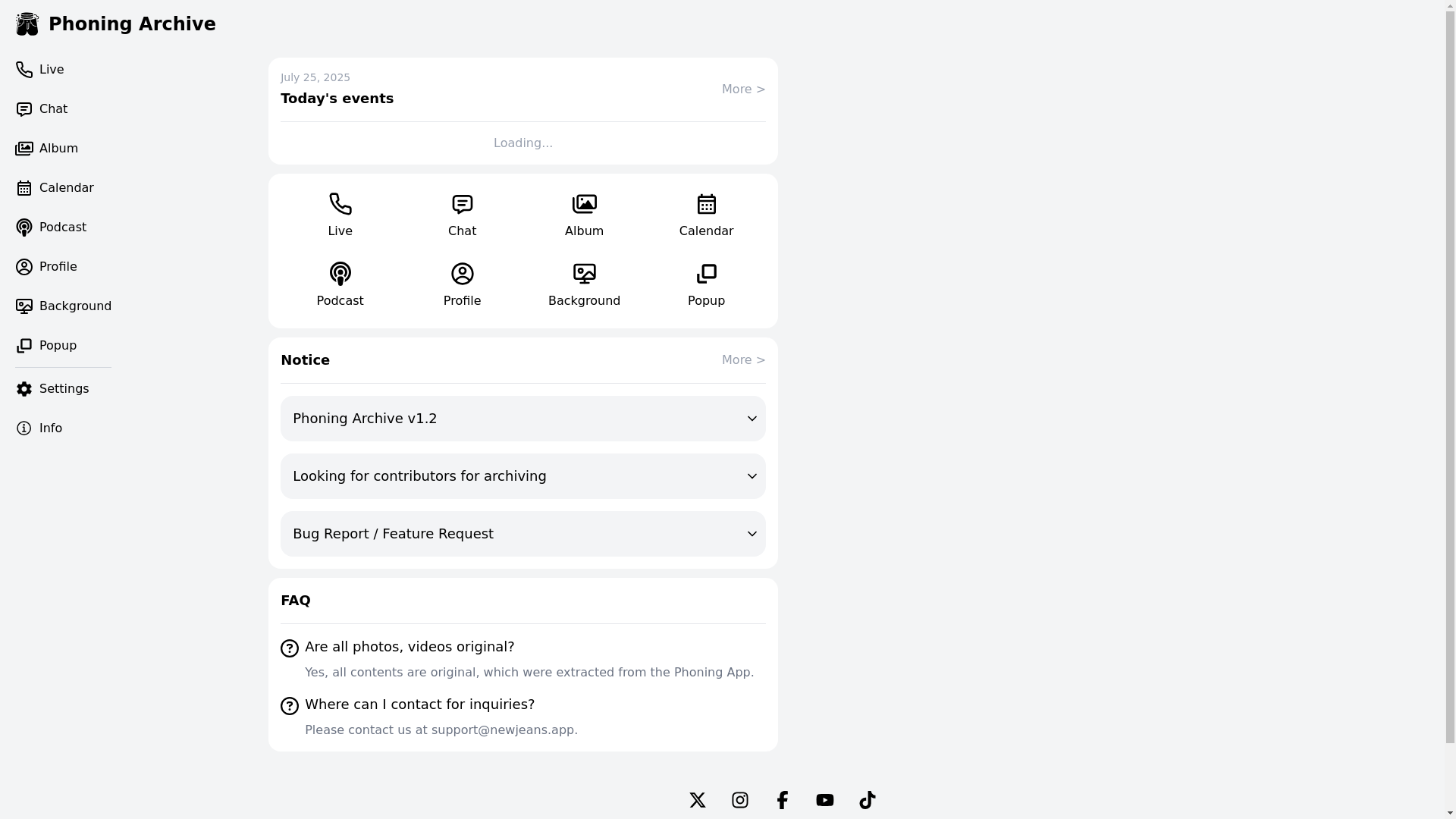Click question 'Where can I contact for inquiries?'

pyautogui.click(x=419, y=704)
